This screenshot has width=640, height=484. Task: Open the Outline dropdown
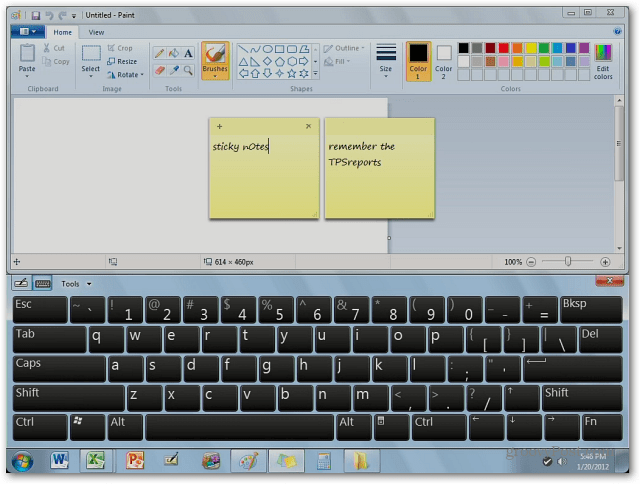pos(344,48)
